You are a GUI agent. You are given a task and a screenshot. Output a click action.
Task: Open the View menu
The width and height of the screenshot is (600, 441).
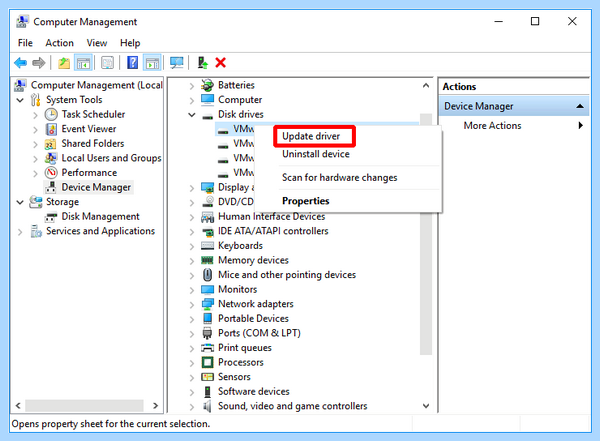pos(96,43)
